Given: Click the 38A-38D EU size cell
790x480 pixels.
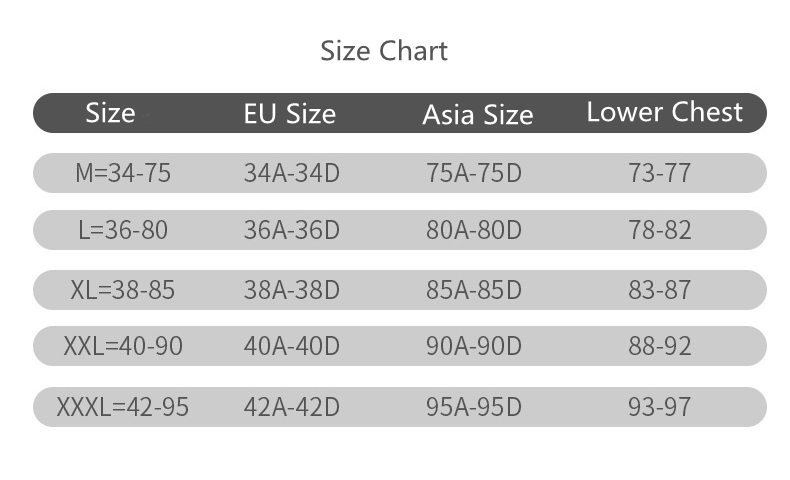Looking at the screenshot, I should point(292,290).
